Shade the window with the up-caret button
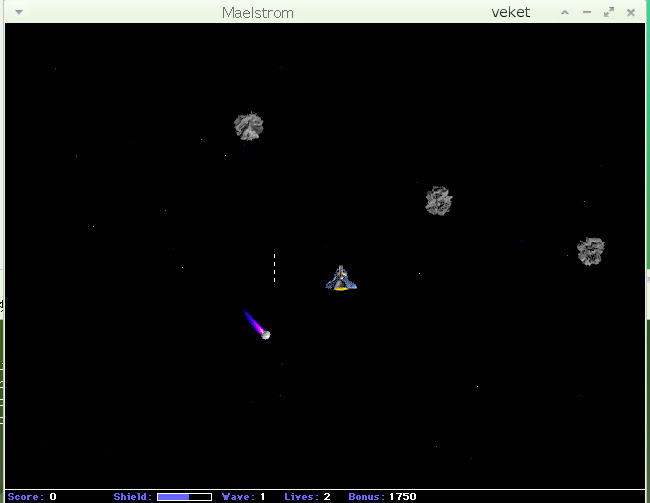 tap(565, 12)
